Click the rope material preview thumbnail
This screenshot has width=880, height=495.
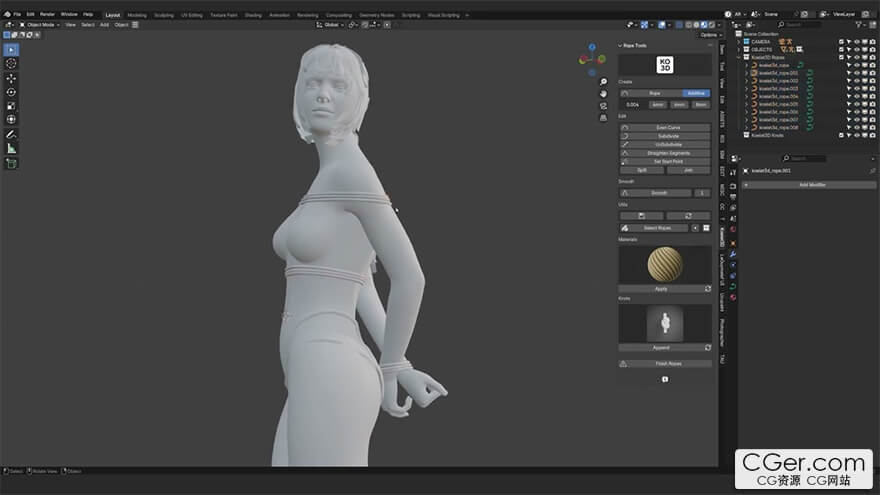(665, 265)
